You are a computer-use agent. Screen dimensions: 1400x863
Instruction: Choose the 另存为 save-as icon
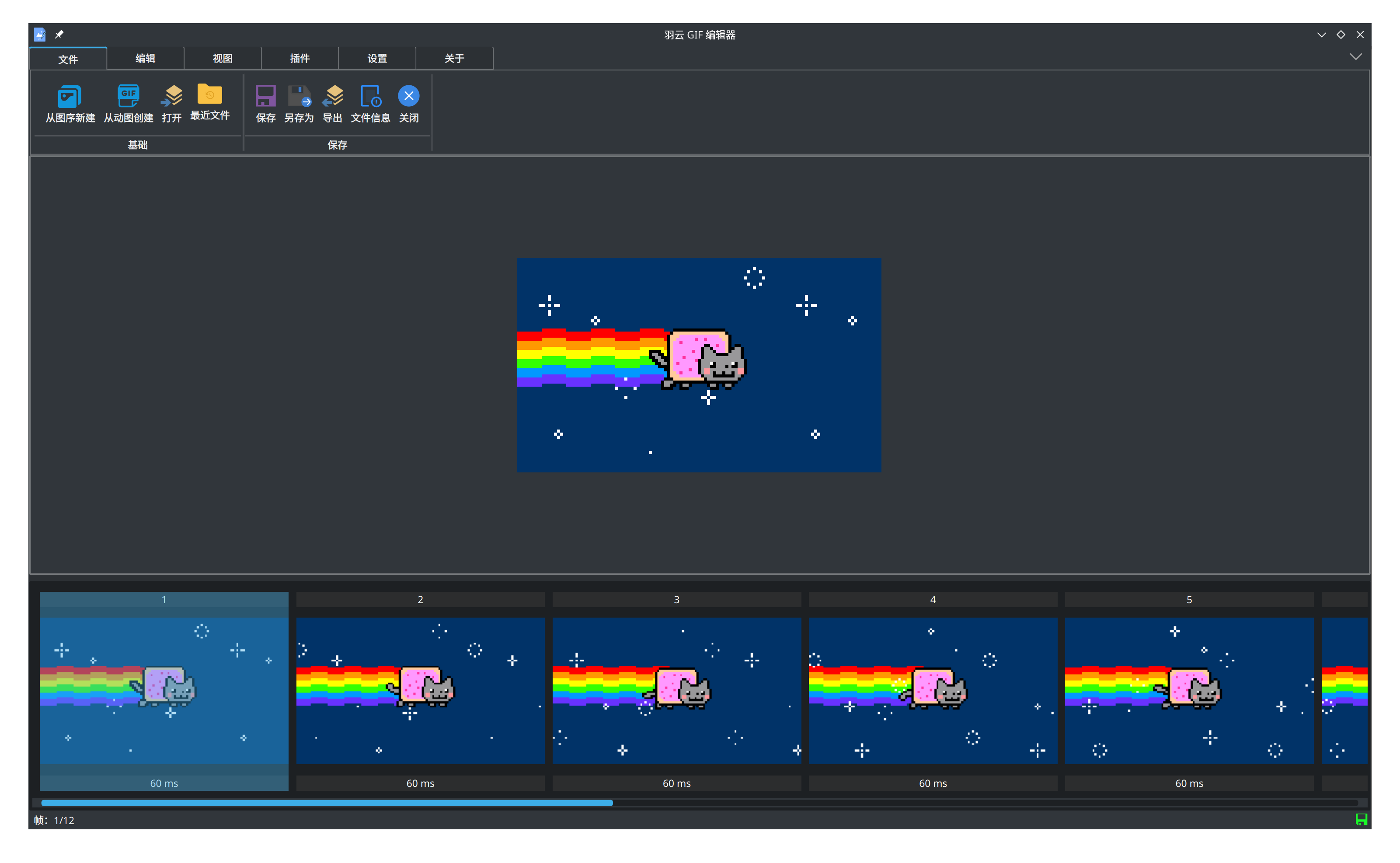(299, 96)
